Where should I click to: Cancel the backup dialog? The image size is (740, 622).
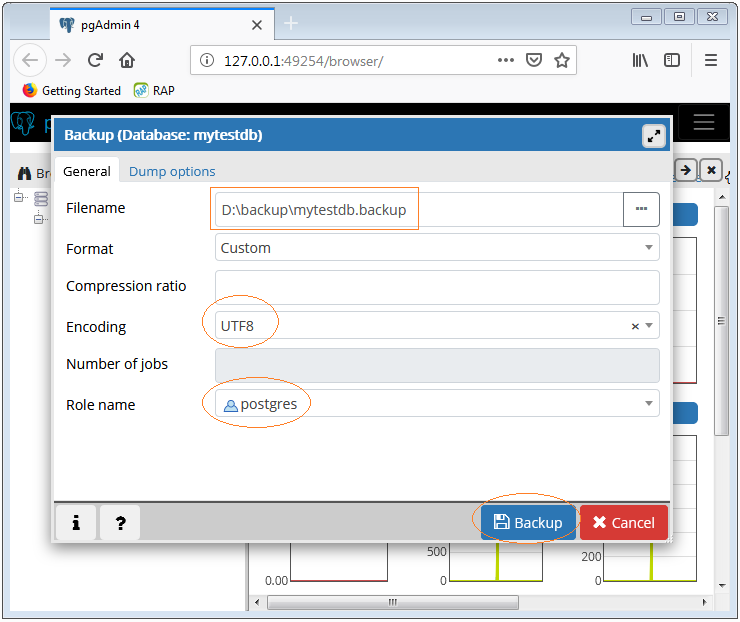(x=623, y=522)
